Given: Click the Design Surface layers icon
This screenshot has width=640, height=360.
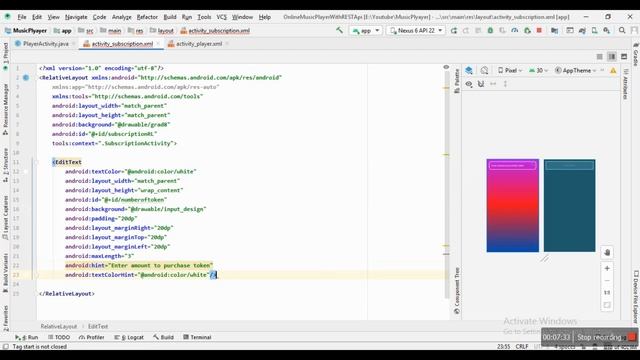Looking at the screenshot, I should point(469,71).
